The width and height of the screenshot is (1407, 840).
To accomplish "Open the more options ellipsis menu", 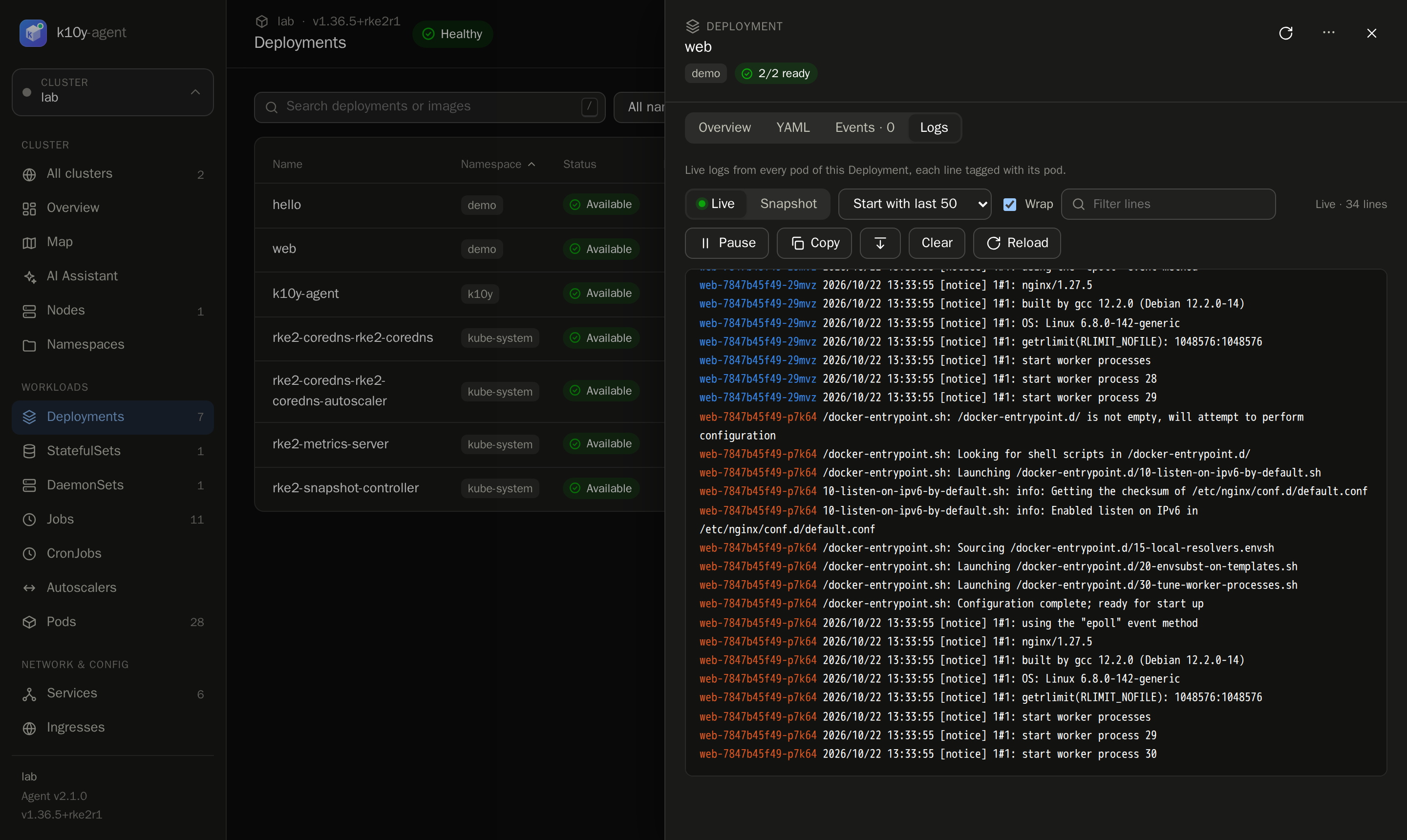I will 1329,33.
